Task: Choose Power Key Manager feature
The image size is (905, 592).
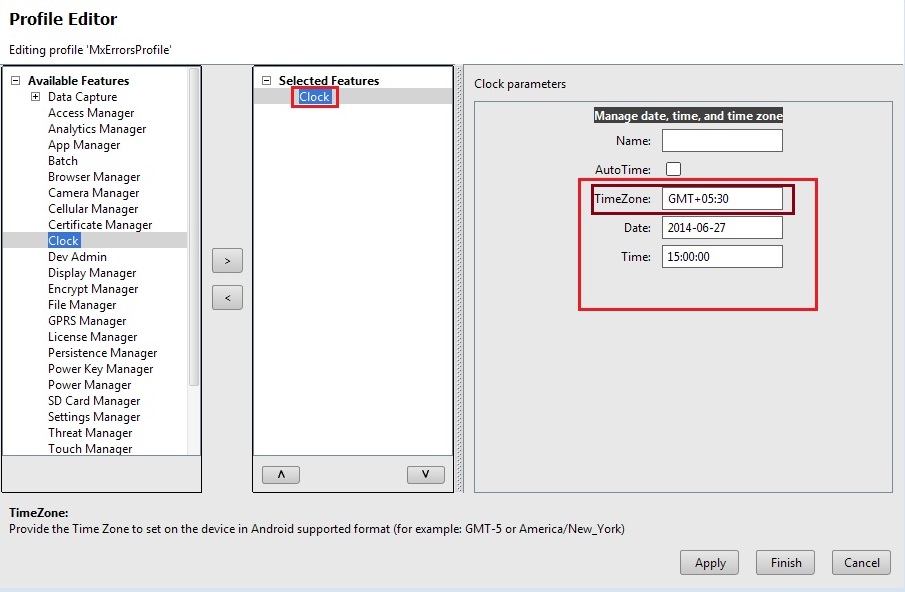Action: (100, 369)
